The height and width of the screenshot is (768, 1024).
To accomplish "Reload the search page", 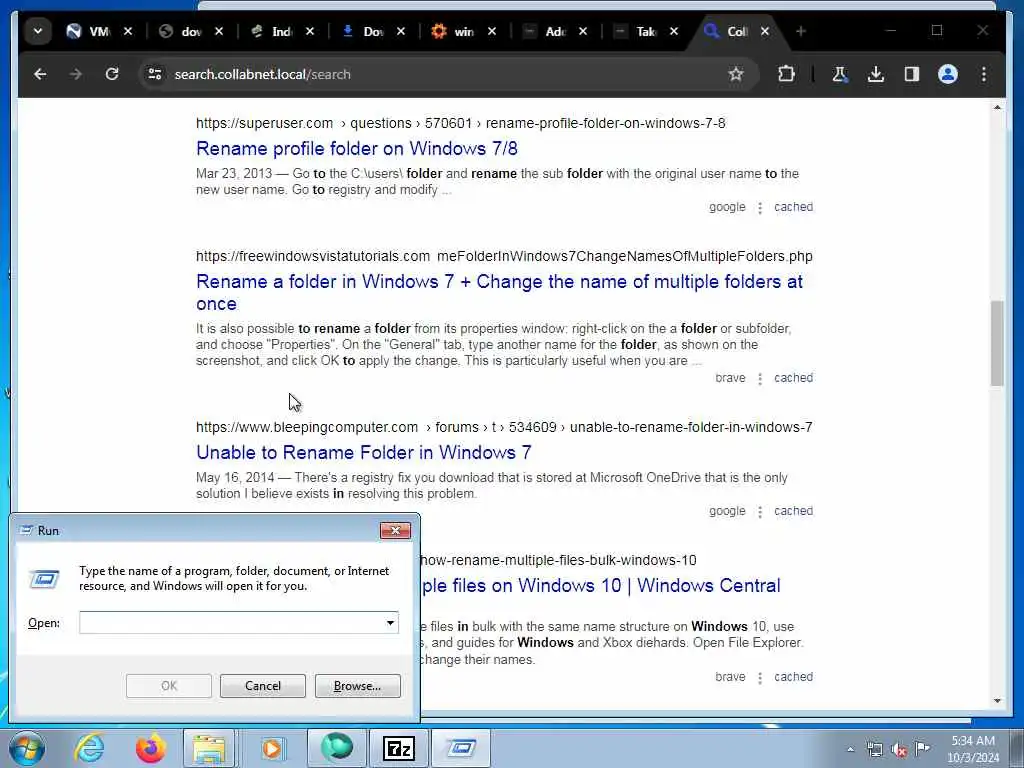I will coord(112,74).
